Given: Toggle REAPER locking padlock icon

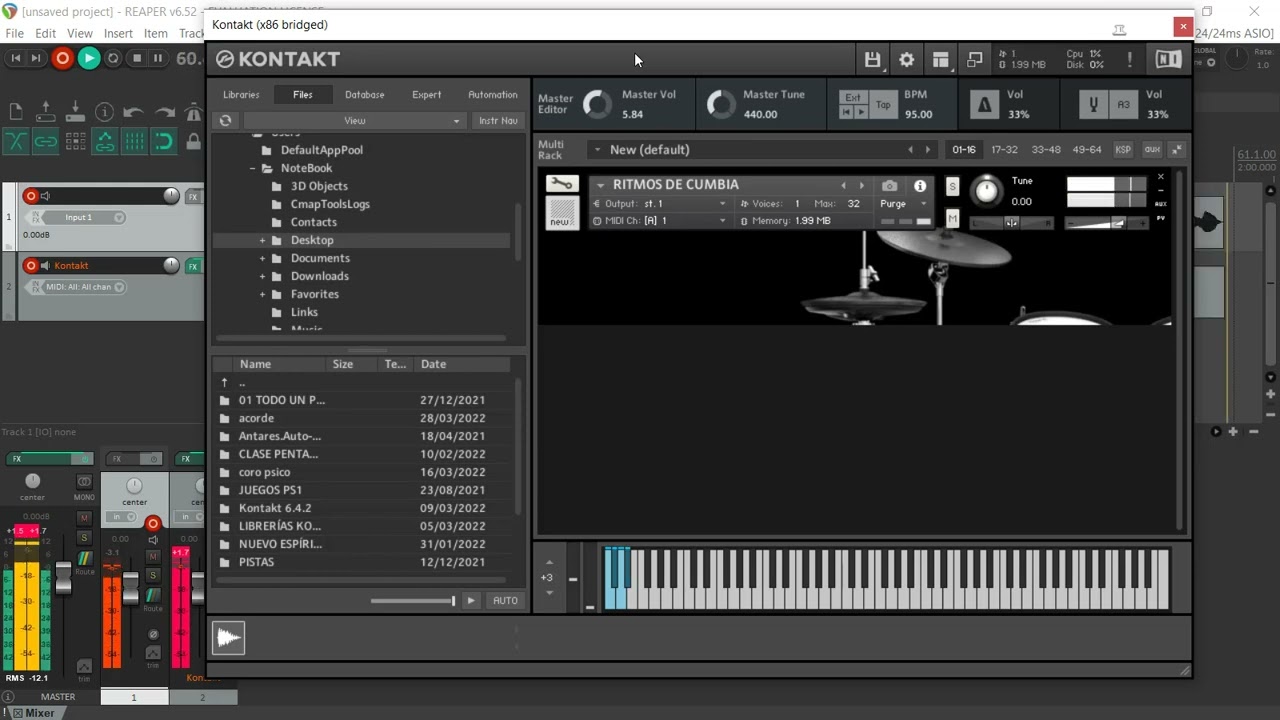Looking at the screenshot, I should click(x=192, y=142).
